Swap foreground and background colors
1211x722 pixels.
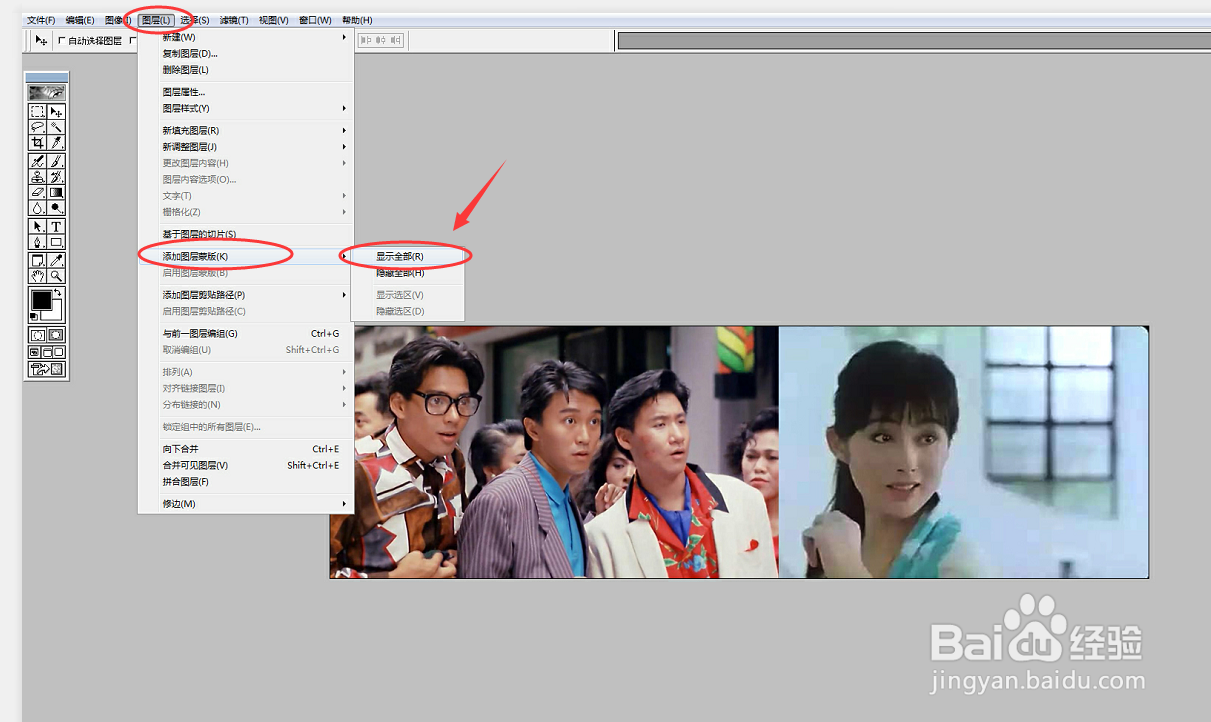tap(58, 292)
